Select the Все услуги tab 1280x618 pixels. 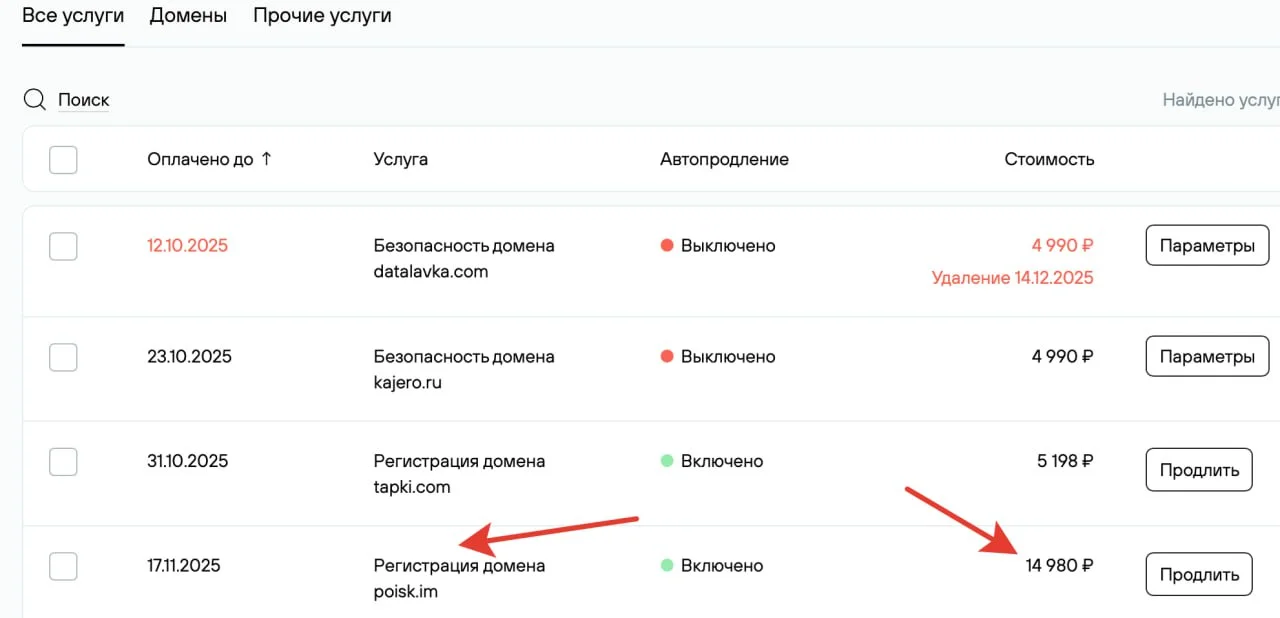(x=73, y=16)
